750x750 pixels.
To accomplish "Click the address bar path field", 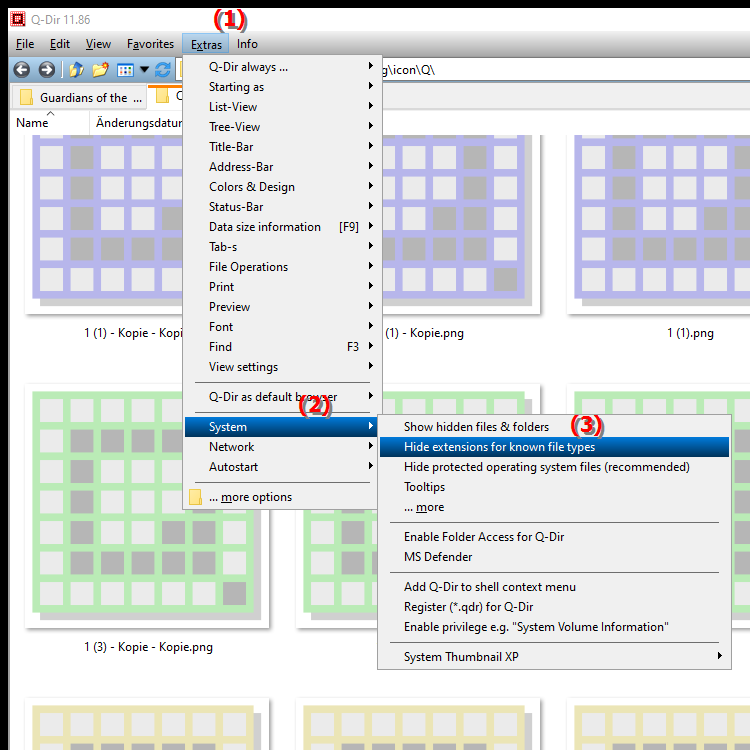I will coord(564,70).
